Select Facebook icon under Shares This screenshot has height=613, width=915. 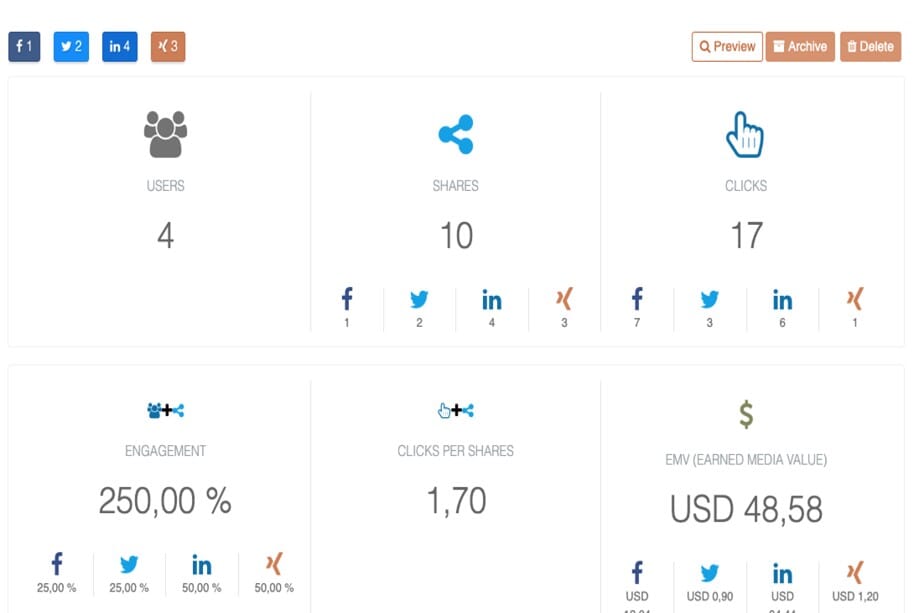(347, 298)
